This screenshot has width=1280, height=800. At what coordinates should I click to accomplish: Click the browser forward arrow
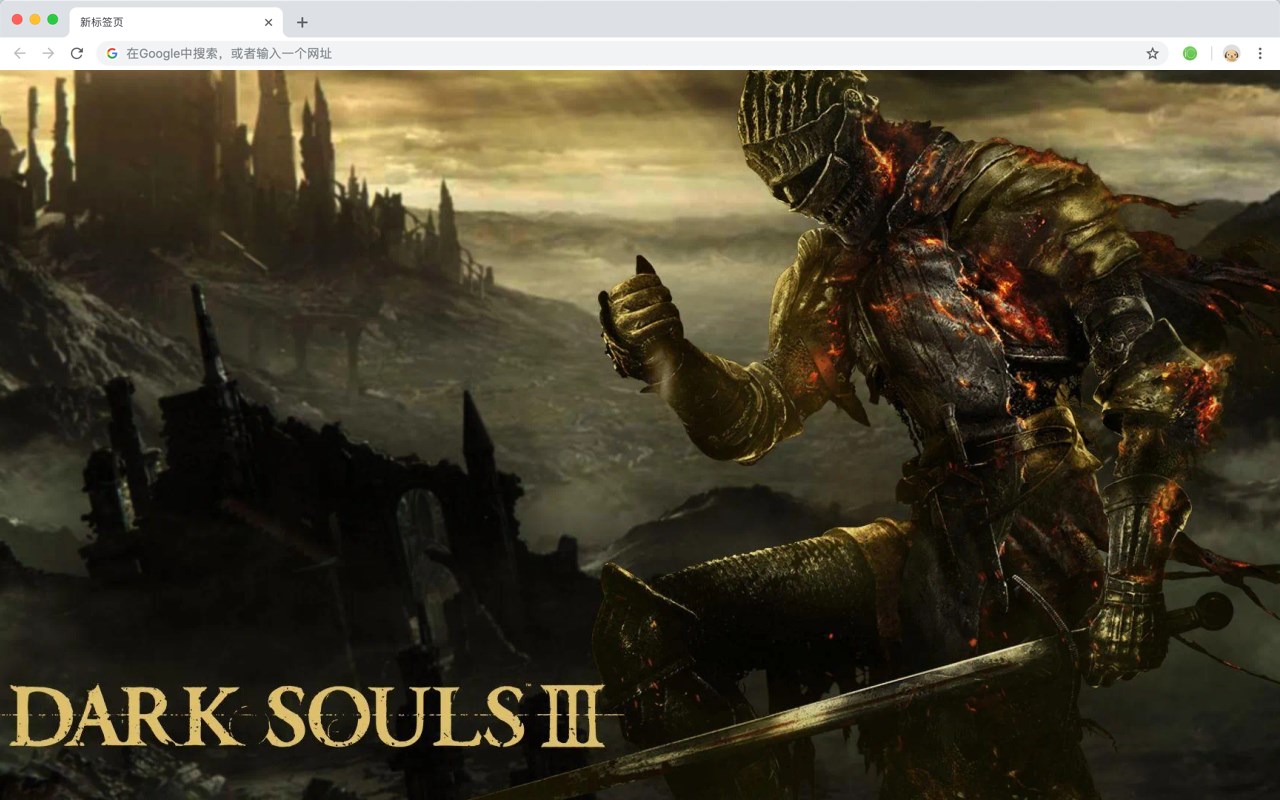(x=48, y=53)
